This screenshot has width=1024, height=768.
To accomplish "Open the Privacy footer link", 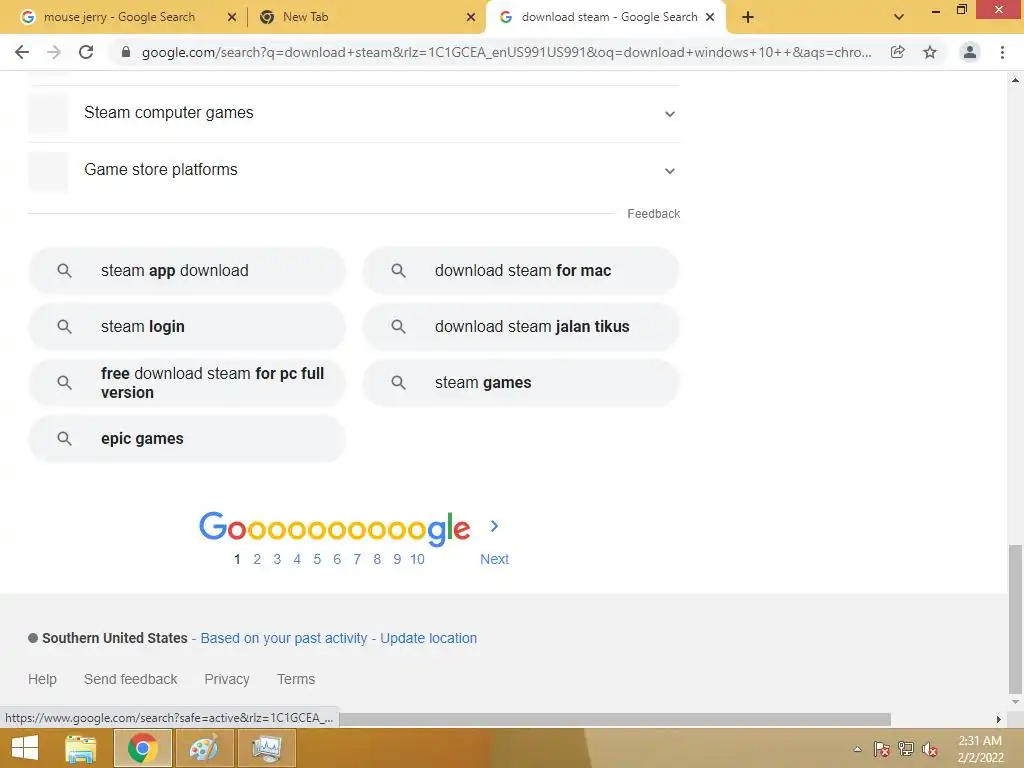I will [227, 679].
